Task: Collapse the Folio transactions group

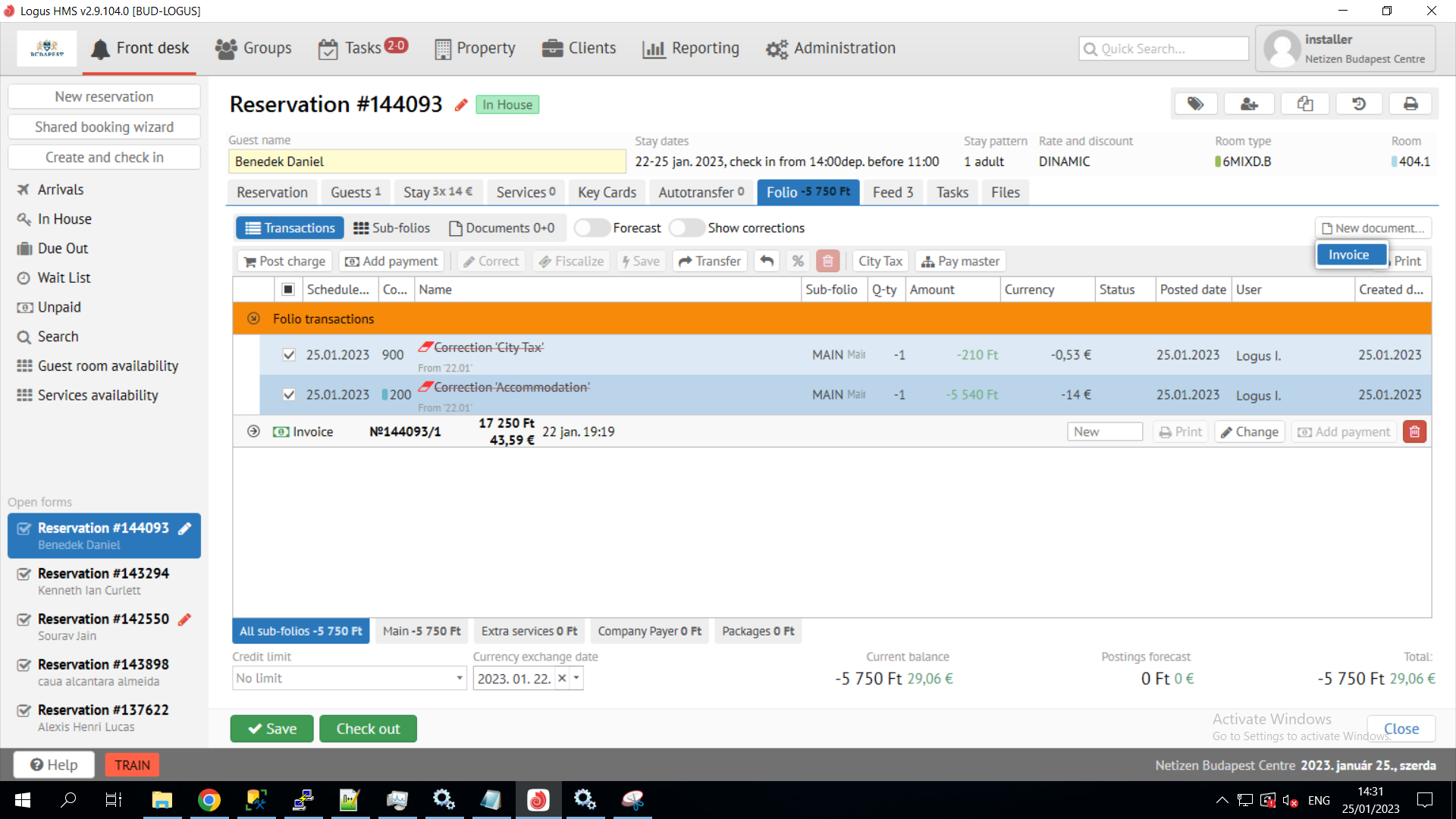Action: [253, 318]
